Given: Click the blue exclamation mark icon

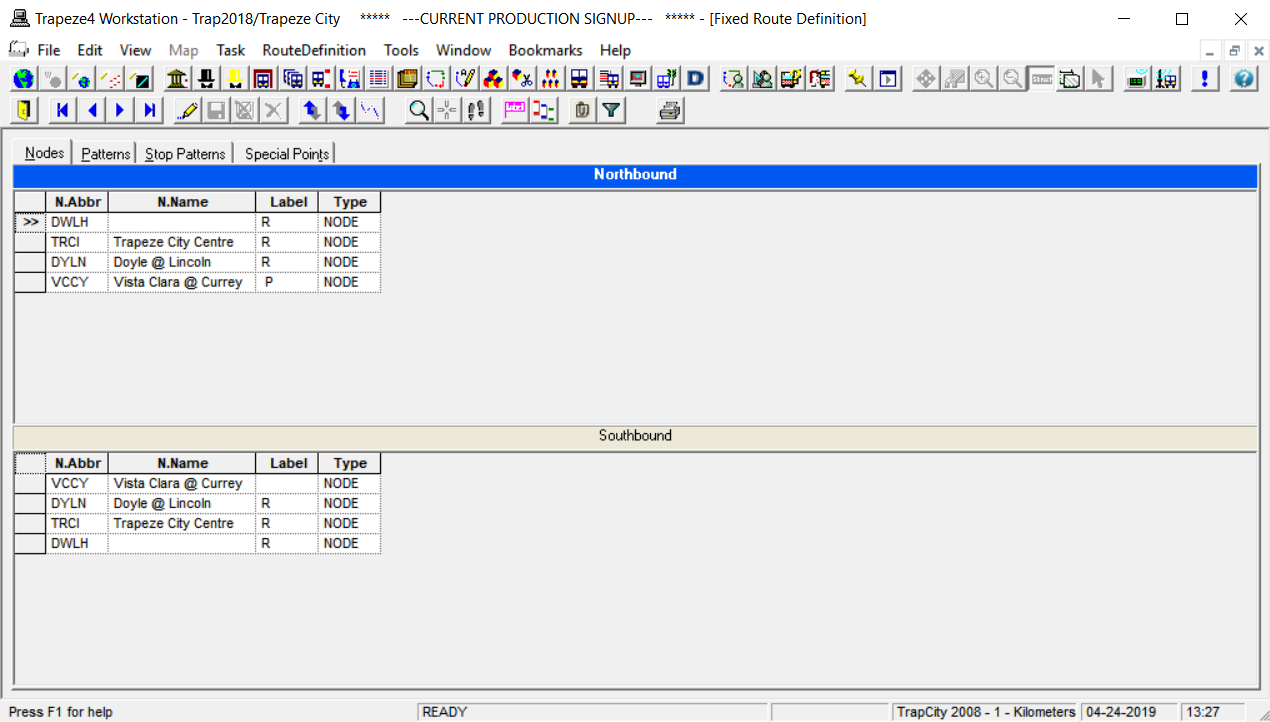Looking at the screenshot, I should [x=1204, y=78].
